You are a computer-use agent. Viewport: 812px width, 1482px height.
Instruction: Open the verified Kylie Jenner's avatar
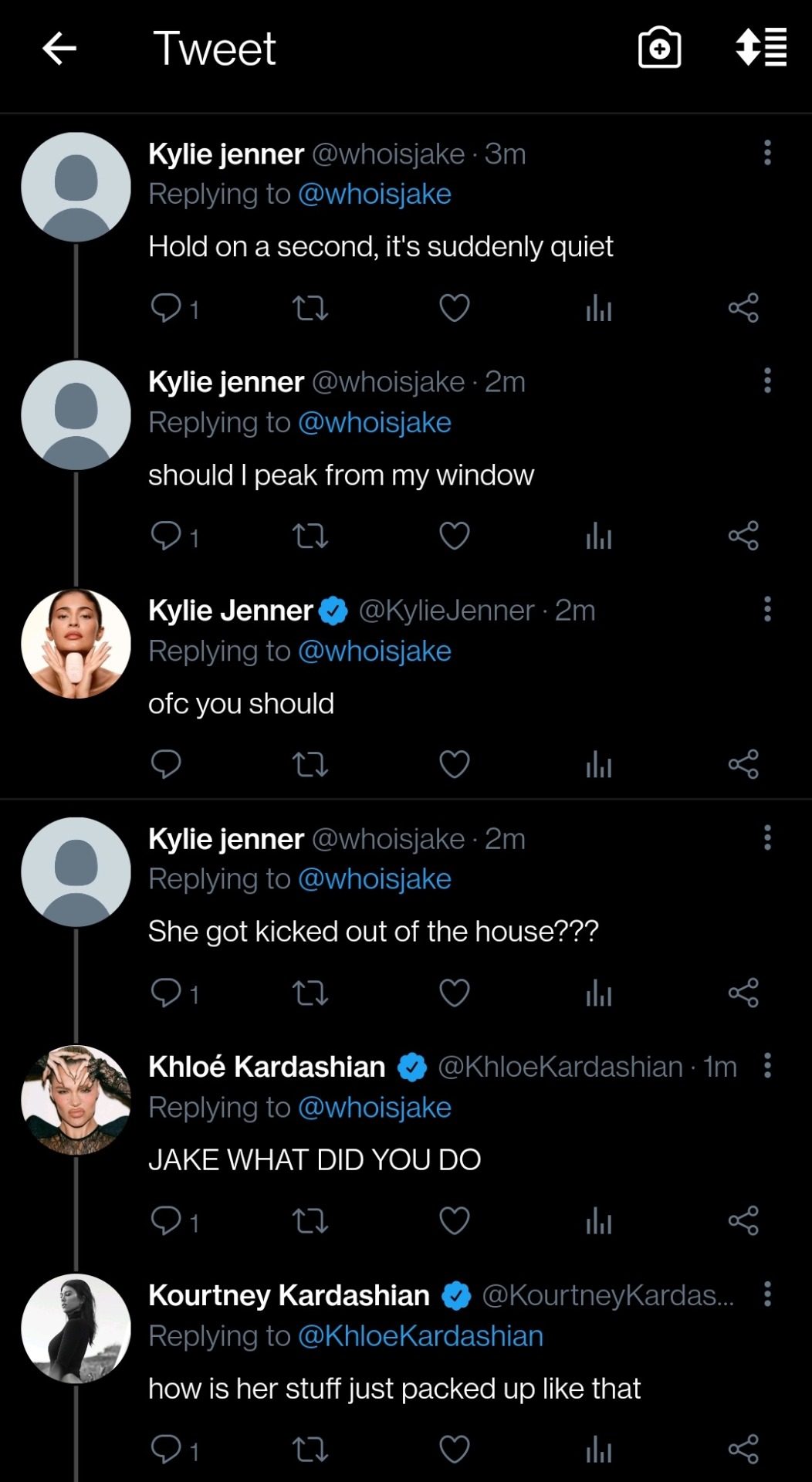76,644
